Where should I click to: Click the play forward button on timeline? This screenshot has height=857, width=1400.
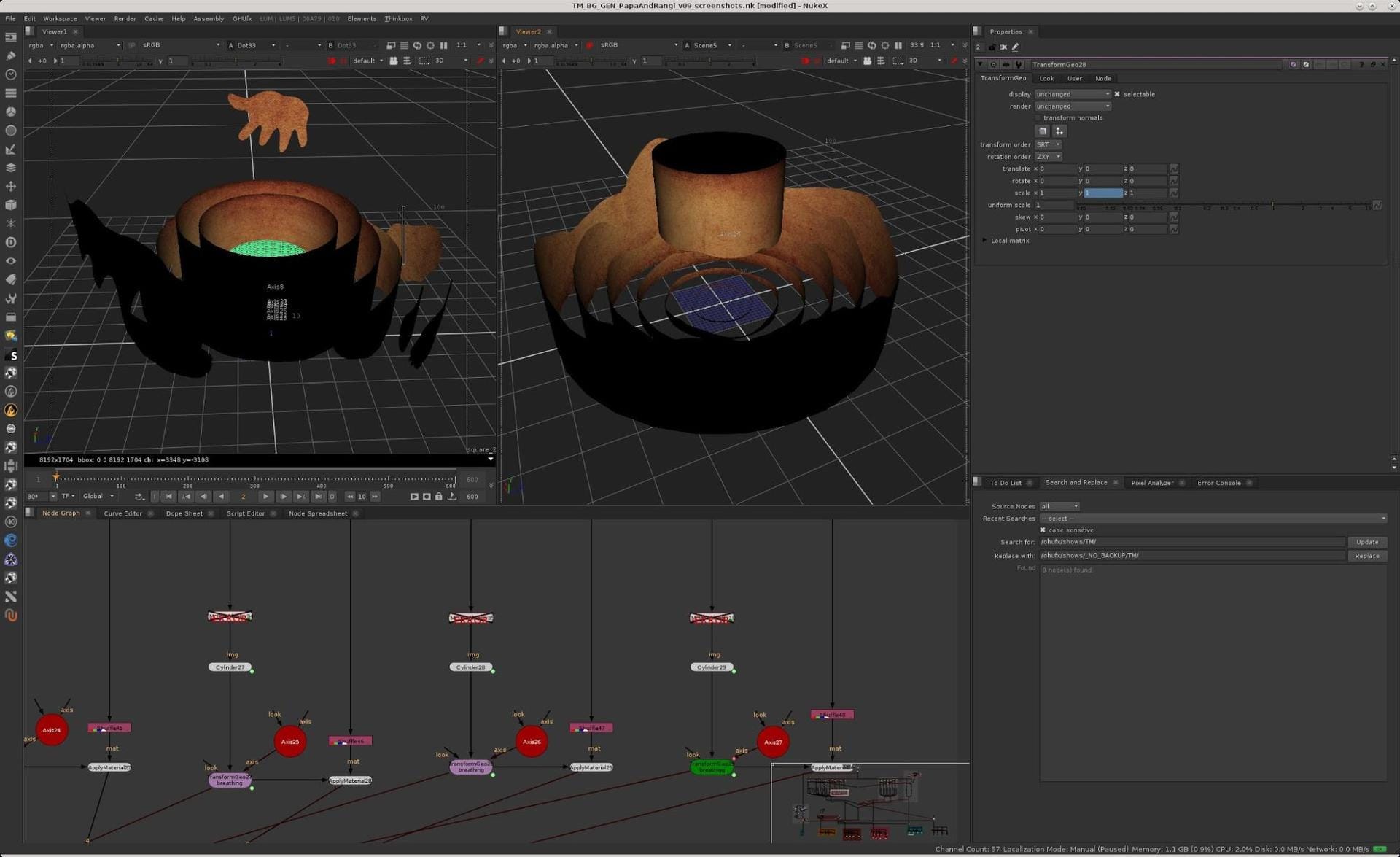click(265, 496)
